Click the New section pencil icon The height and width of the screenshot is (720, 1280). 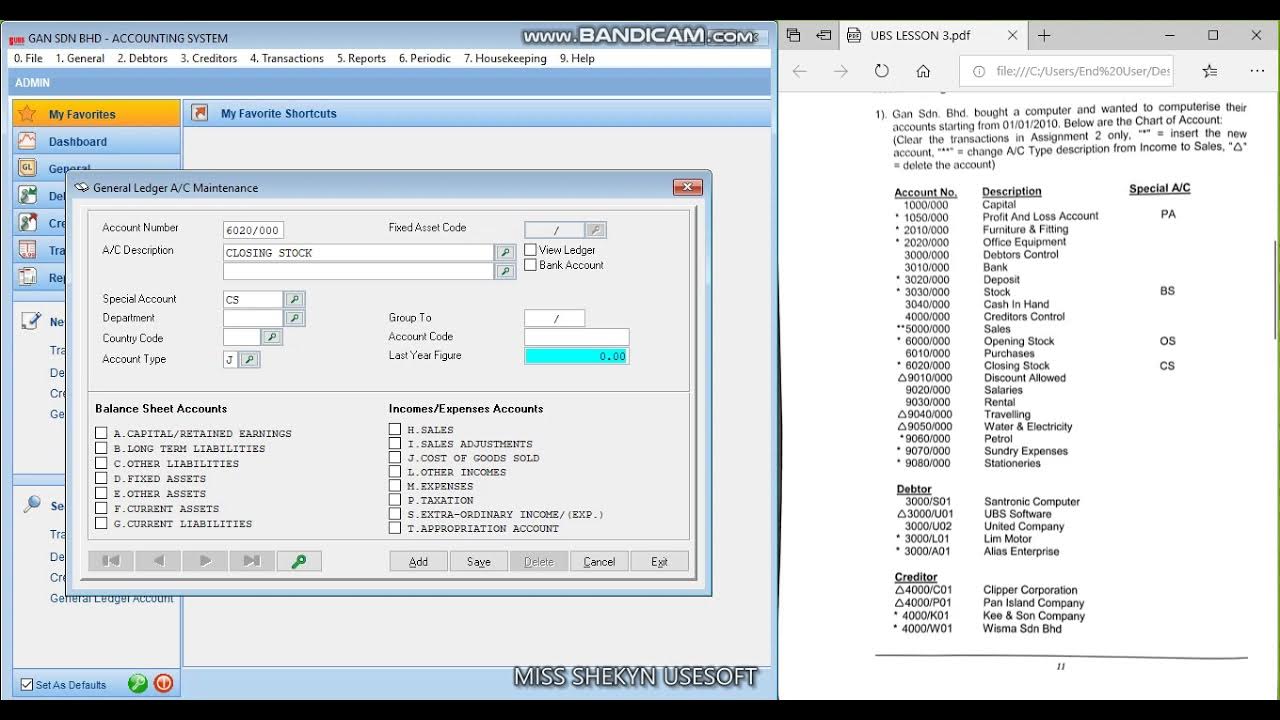pos(31,321)
